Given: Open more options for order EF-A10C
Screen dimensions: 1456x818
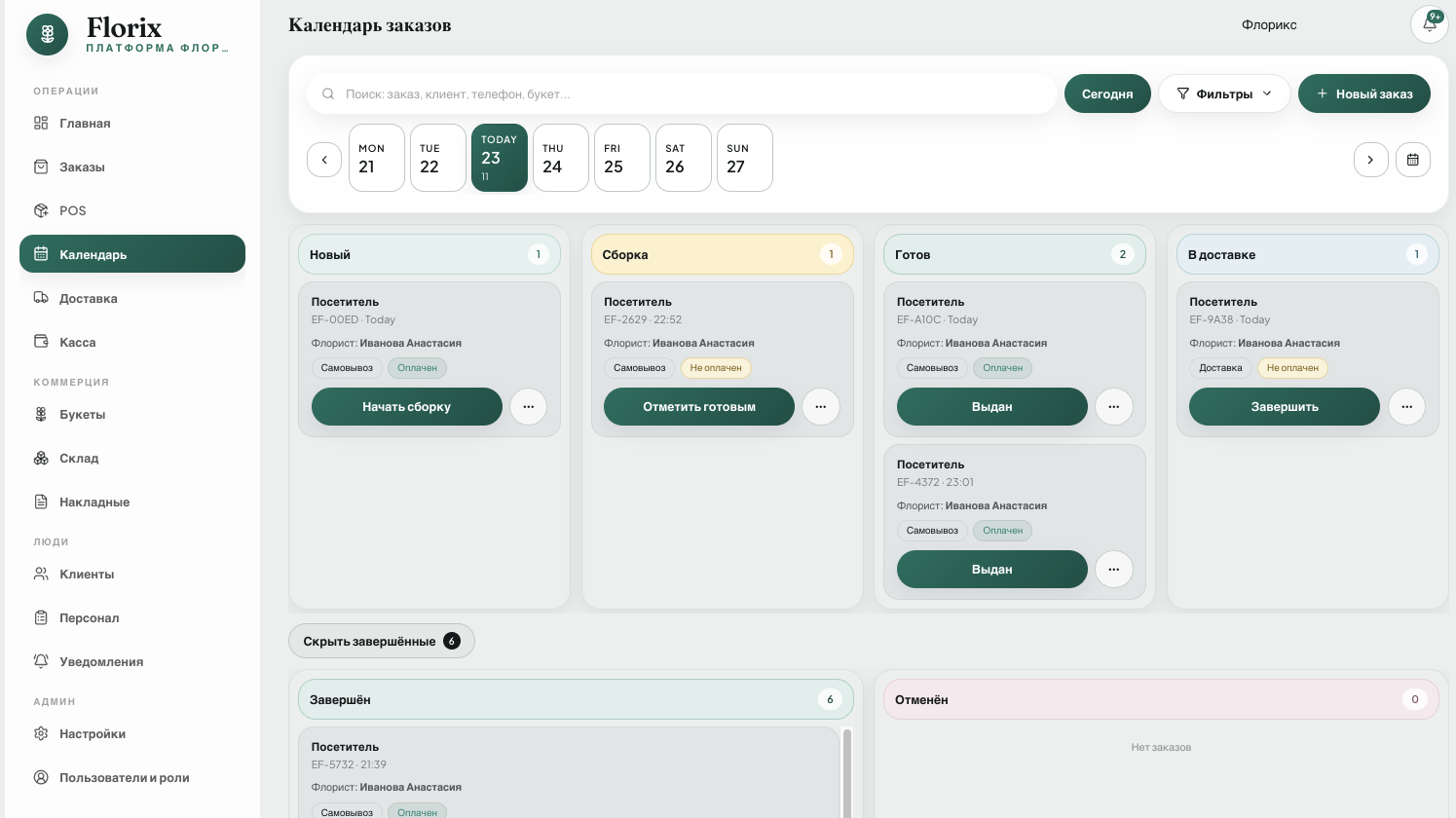Looking at the screenshot, I should [x=1114, y=407].
